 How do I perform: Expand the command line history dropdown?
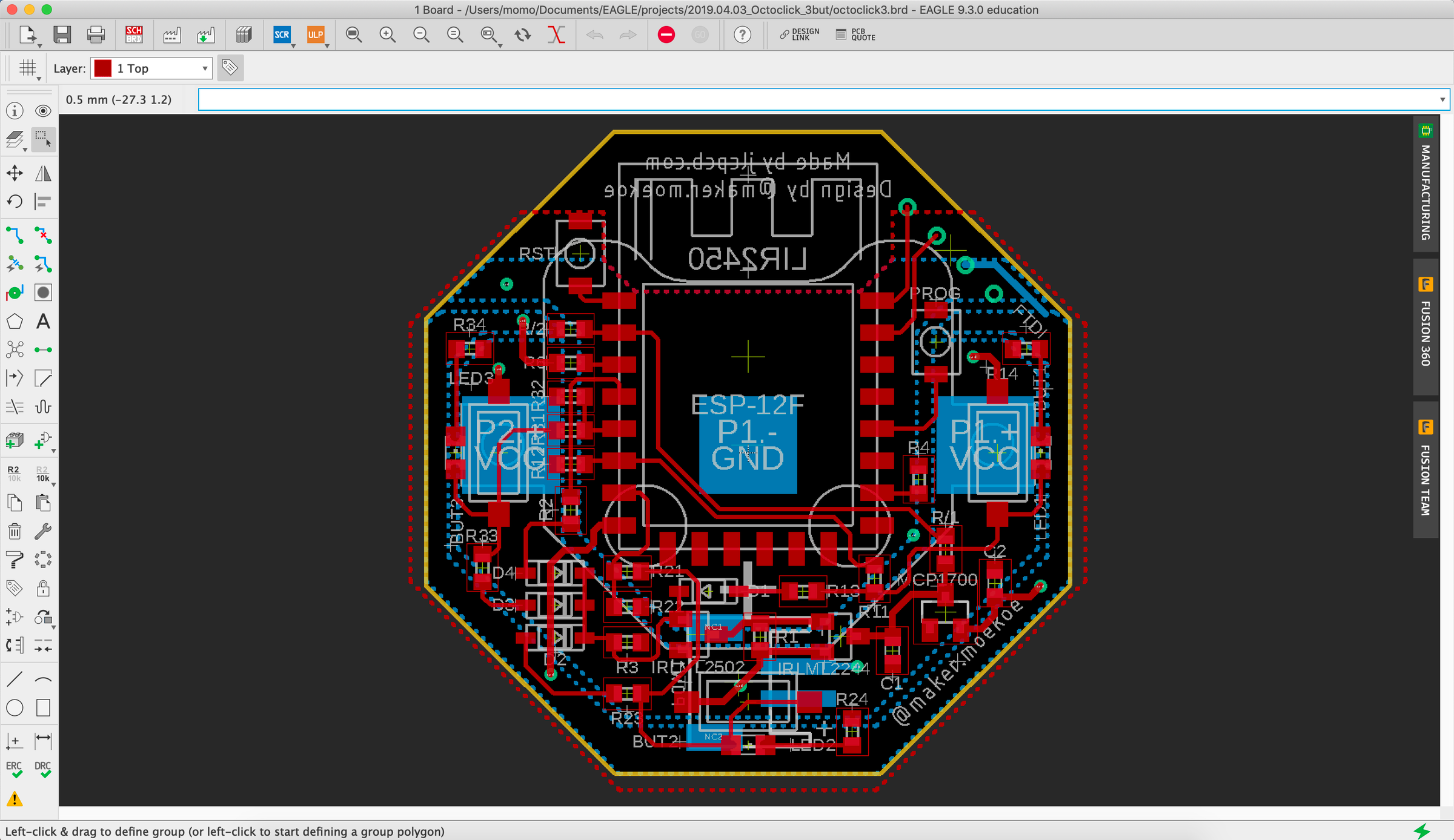(1442, 99)
